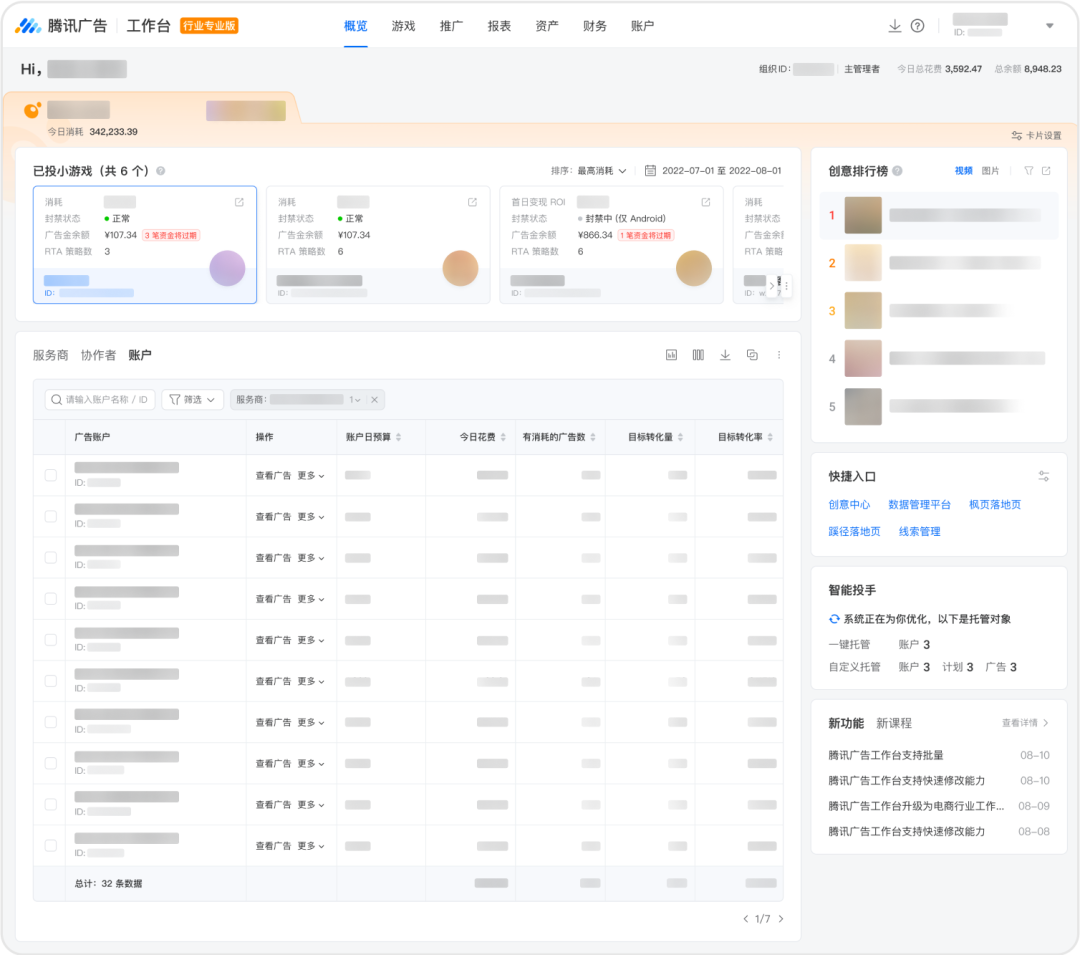This screenshot has width=1080, height=955.
Task: Check the eighth account row checkbox
Action: click(x=51, y=764)
